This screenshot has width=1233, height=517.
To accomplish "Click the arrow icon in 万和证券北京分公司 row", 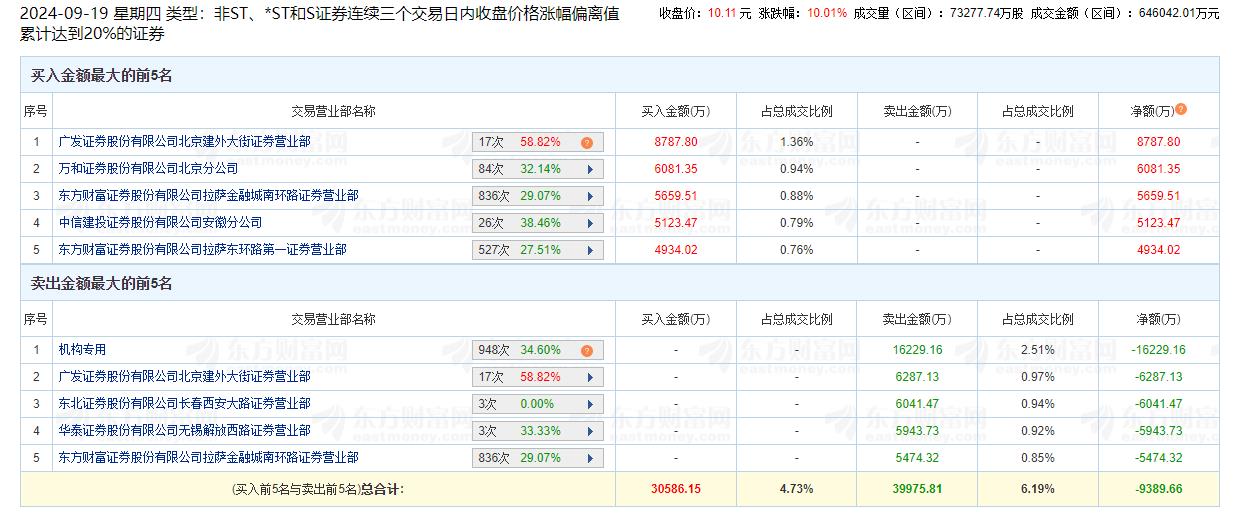I will pos(590,170).
